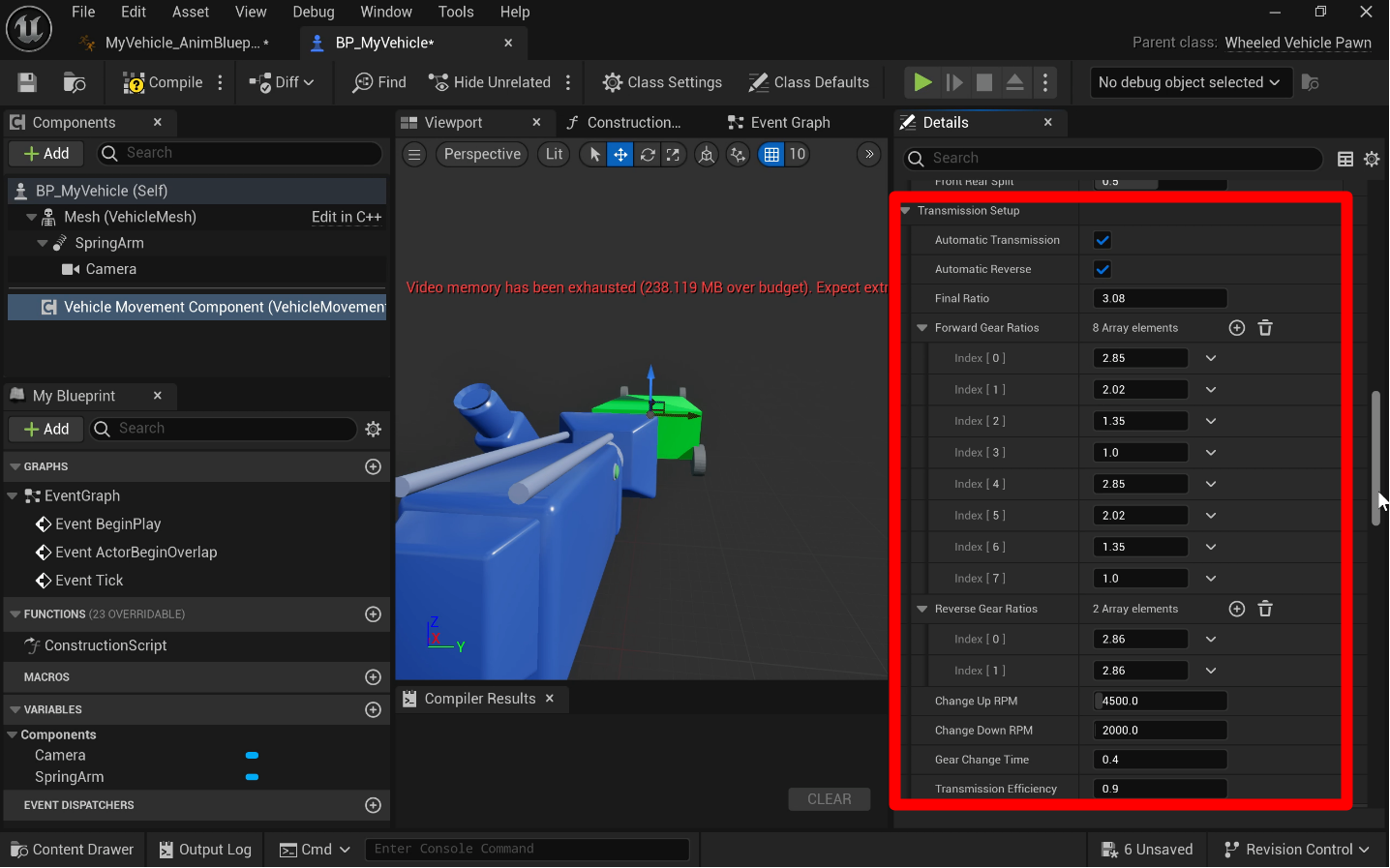Remove all Reverse Gear Ratios elements
1390x868 pixels.
click(x=1265, y=609)
